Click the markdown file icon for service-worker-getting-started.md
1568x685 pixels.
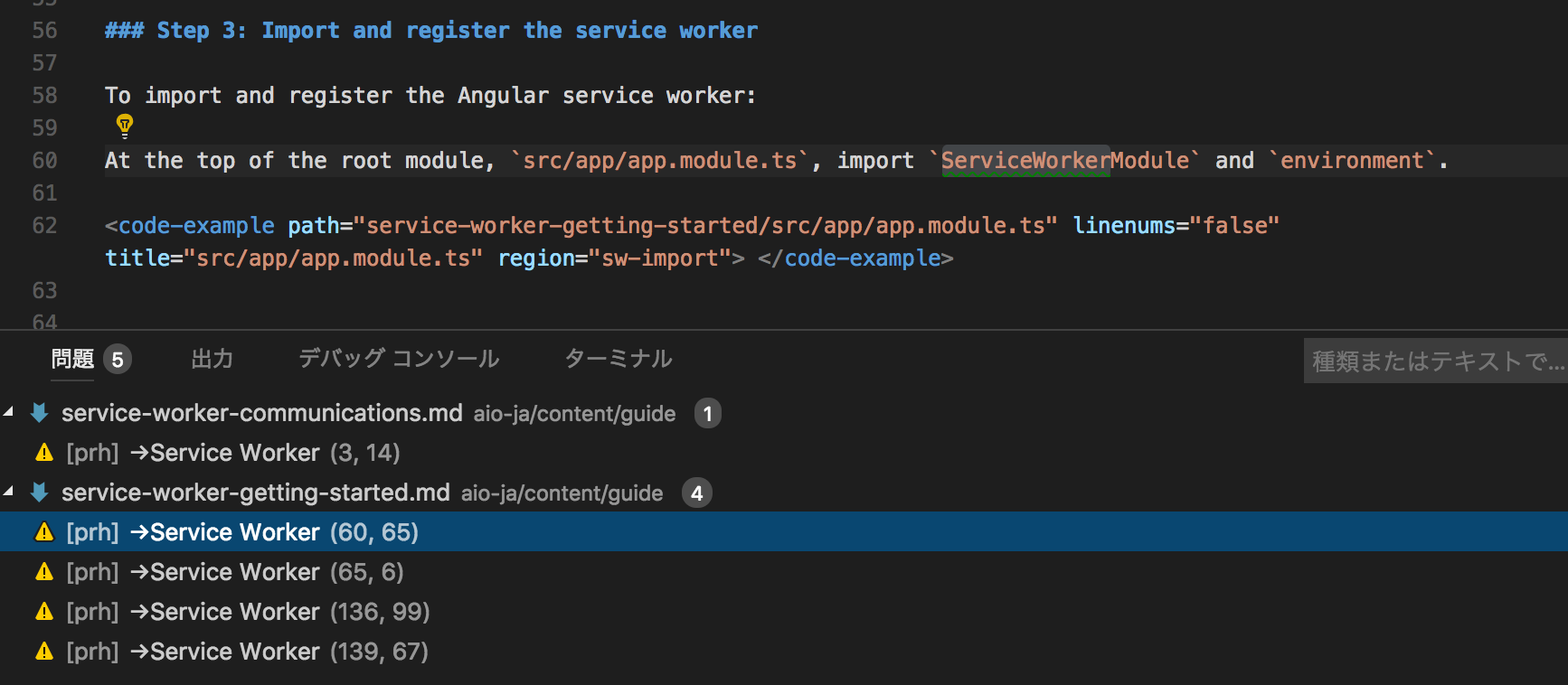click(40, 493)
